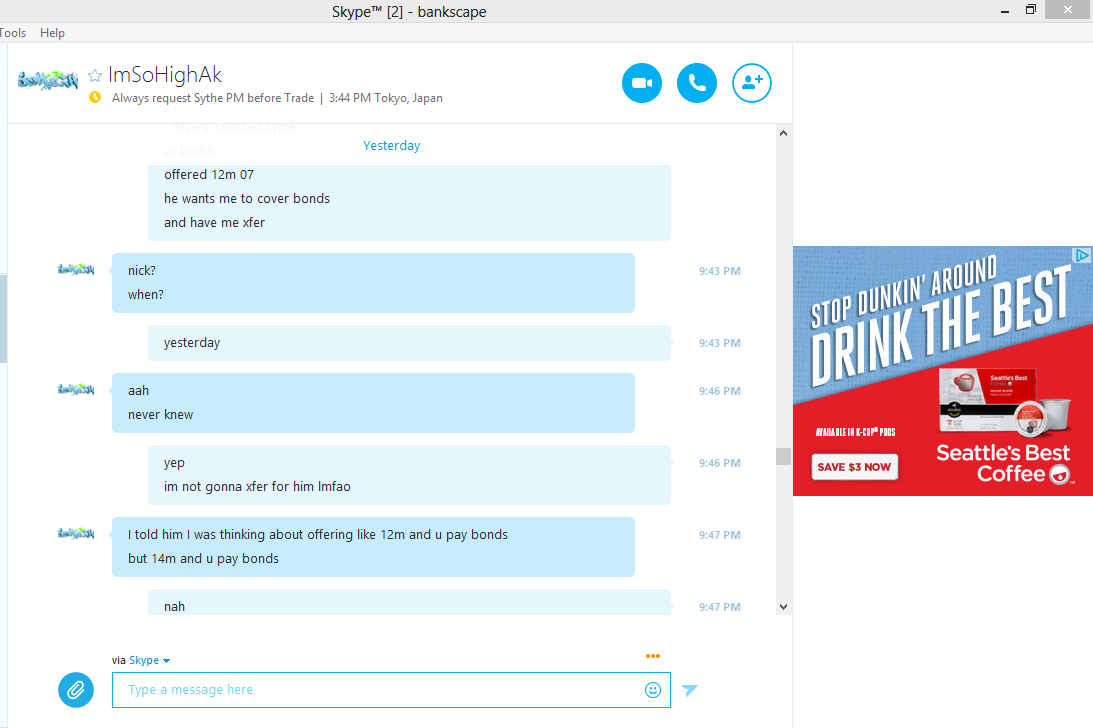Send the message with paper plane icon
The width and height of the screenshot is (1093, 728).
pyautogui.click(x=689, y=690)
